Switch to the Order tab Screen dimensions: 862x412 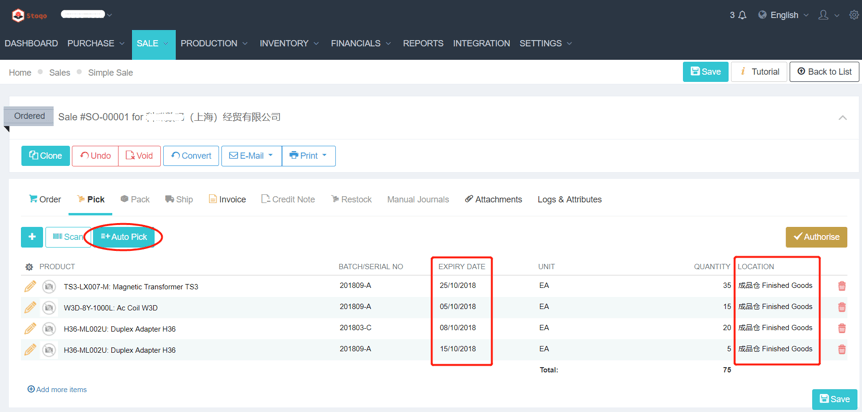[45, 200]
